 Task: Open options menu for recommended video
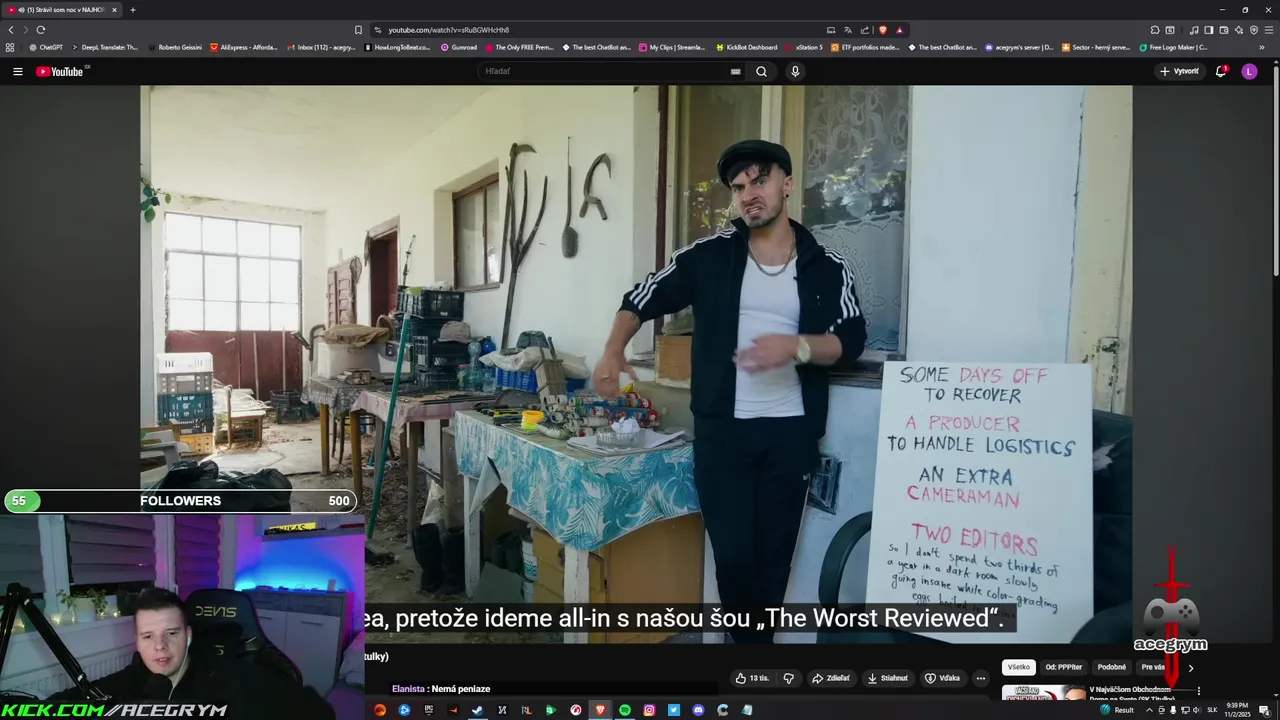click(x=1198, y=691)
